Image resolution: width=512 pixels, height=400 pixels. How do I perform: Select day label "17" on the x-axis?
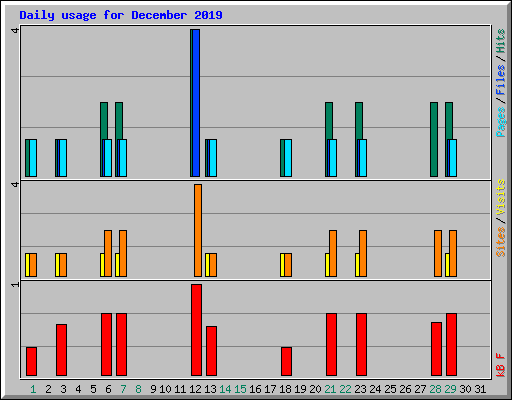[x=270, y=389]
